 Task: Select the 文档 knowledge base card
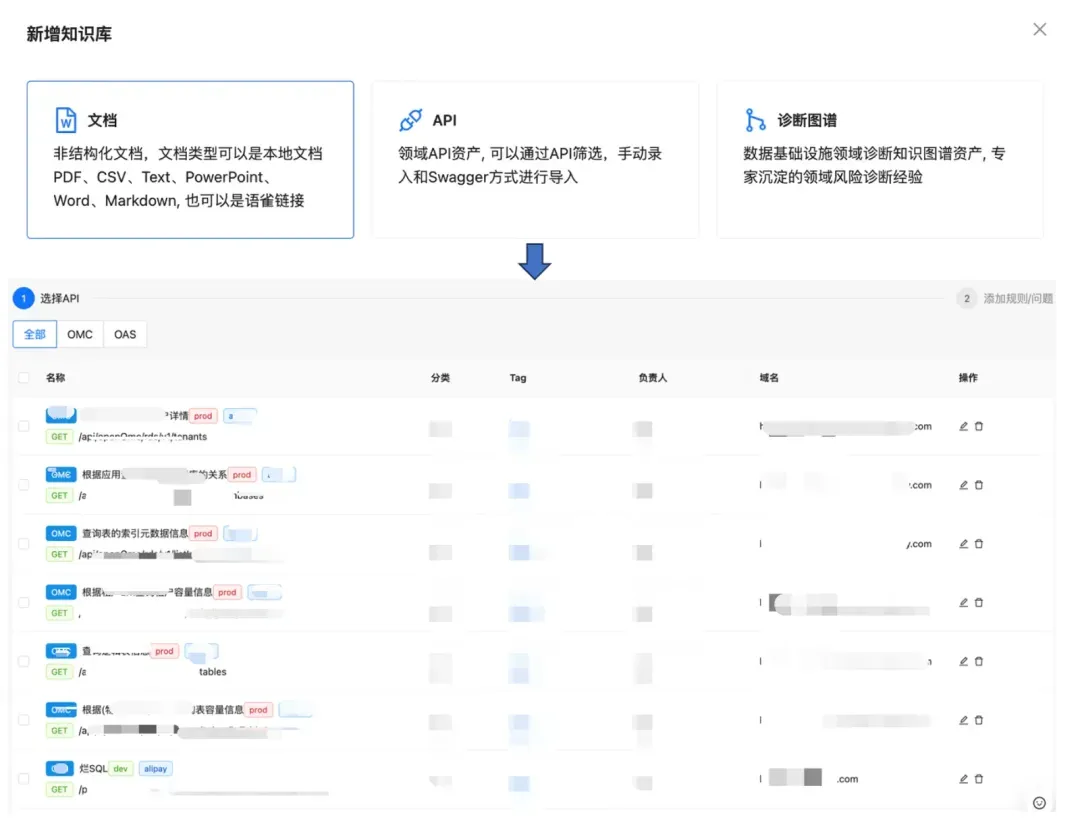190,160
